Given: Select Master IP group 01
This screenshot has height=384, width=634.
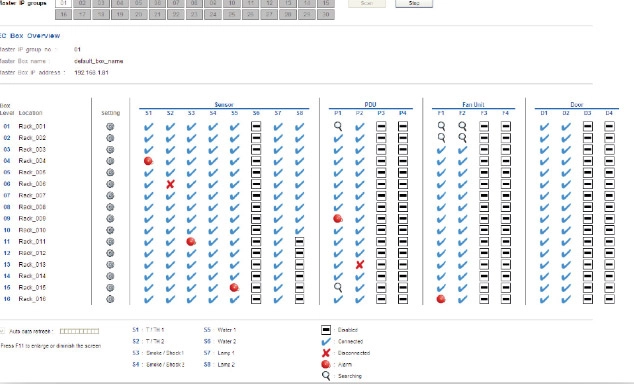Looking at the screenshot, I should (63, 3).
